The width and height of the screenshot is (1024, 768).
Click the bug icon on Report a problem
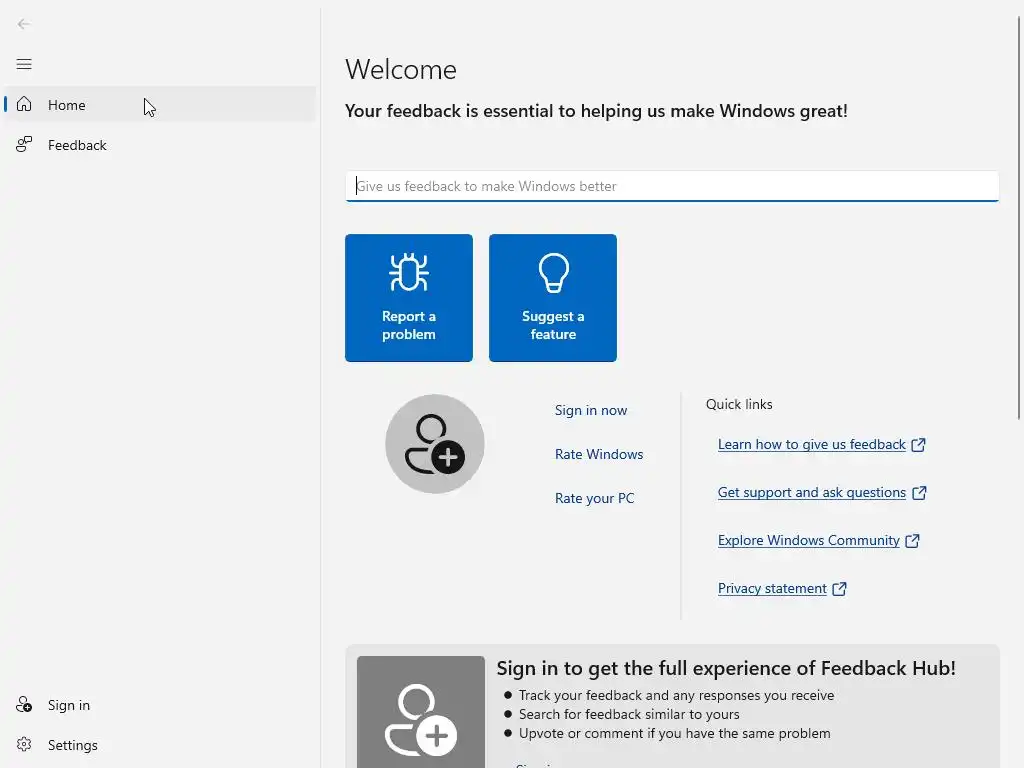pos(409,272)
